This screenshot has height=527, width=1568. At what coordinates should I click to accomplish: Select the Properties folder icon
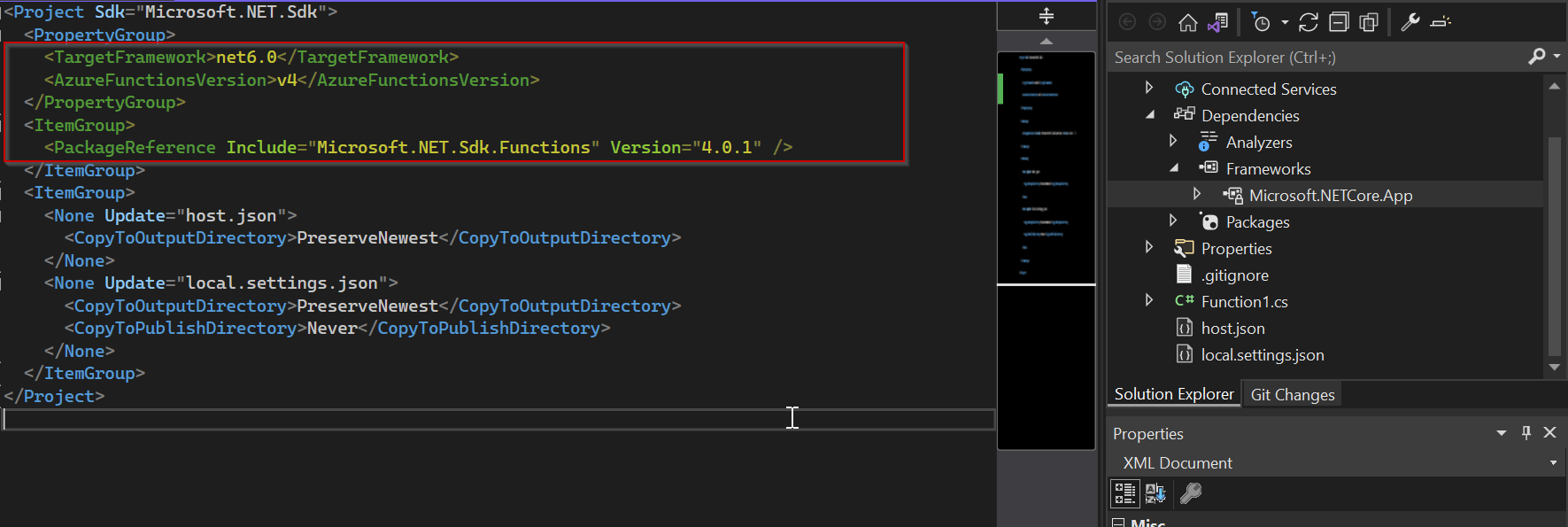1184,247
